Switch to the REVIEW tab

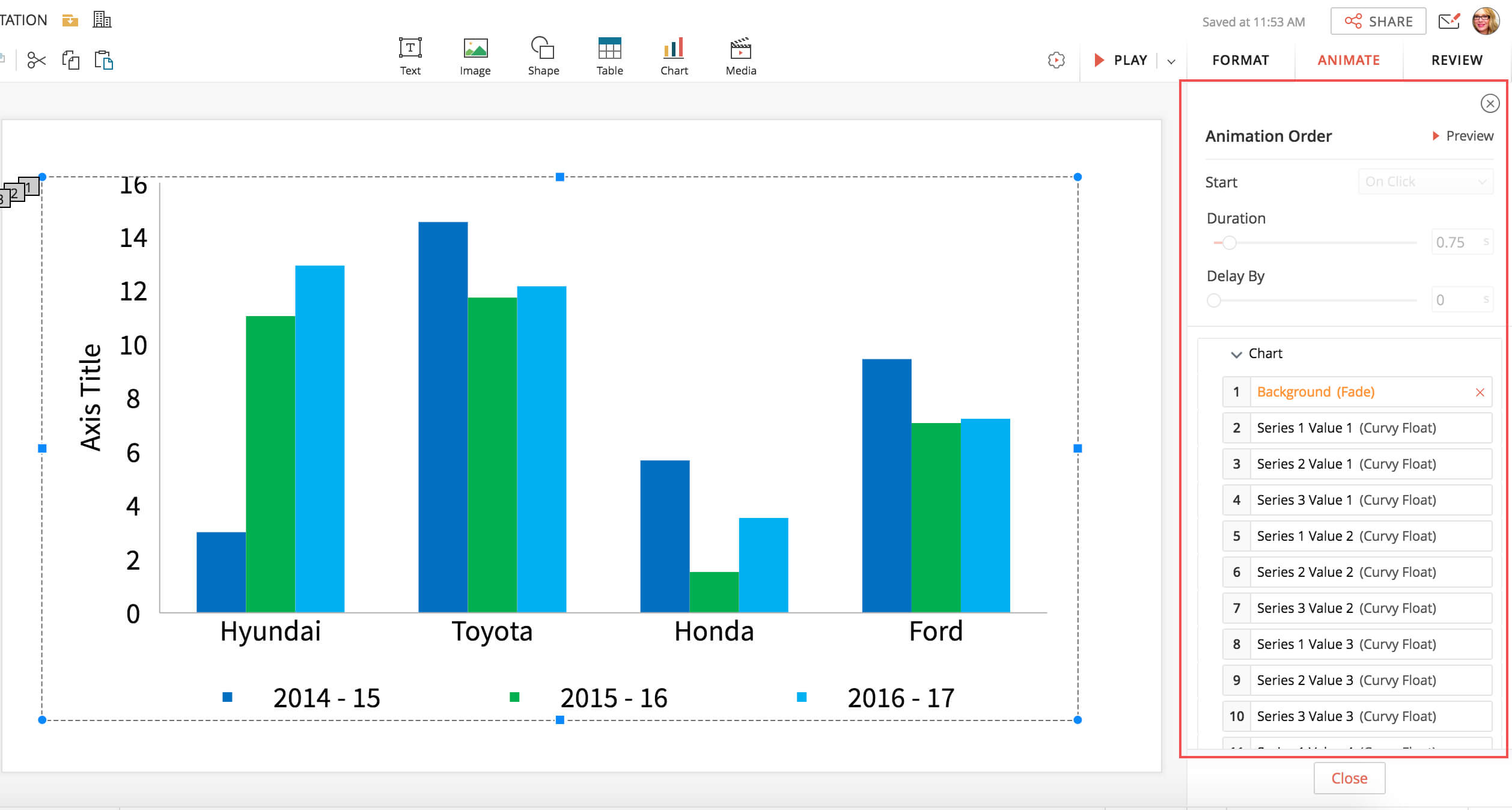1457,60
